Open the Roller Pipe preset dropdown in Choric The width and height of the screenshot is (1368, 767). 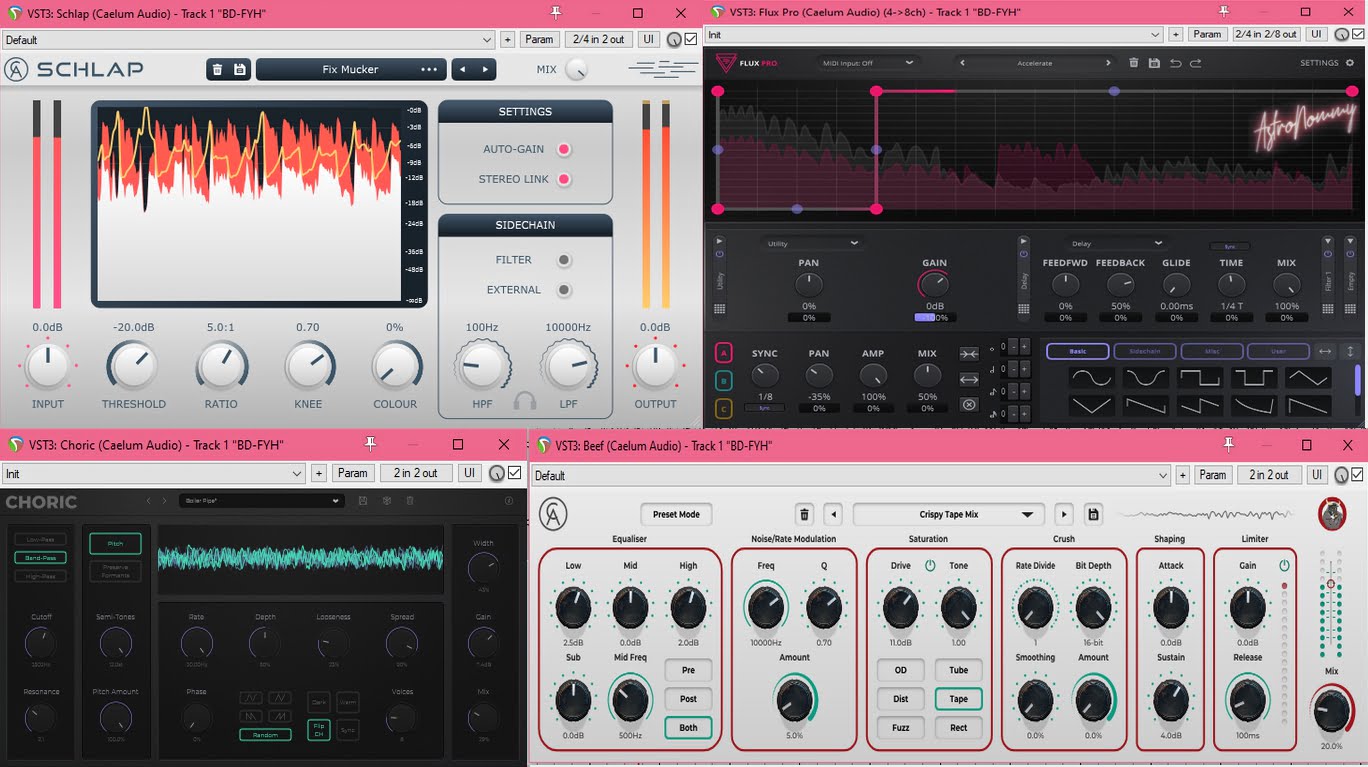262,499
